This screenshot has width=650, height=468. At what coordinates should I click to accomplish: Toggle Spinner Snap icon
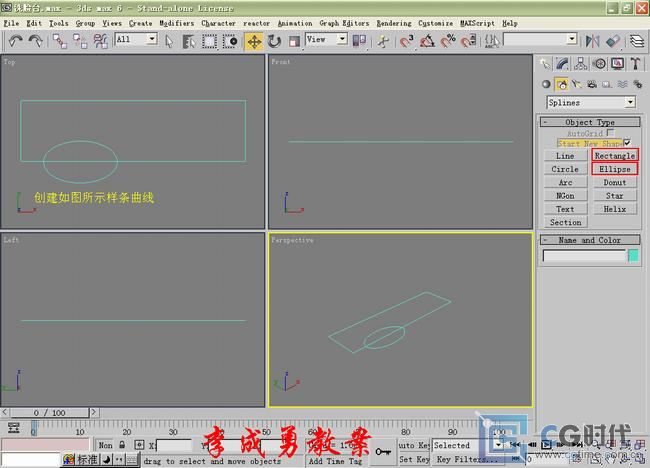(468, 41)
